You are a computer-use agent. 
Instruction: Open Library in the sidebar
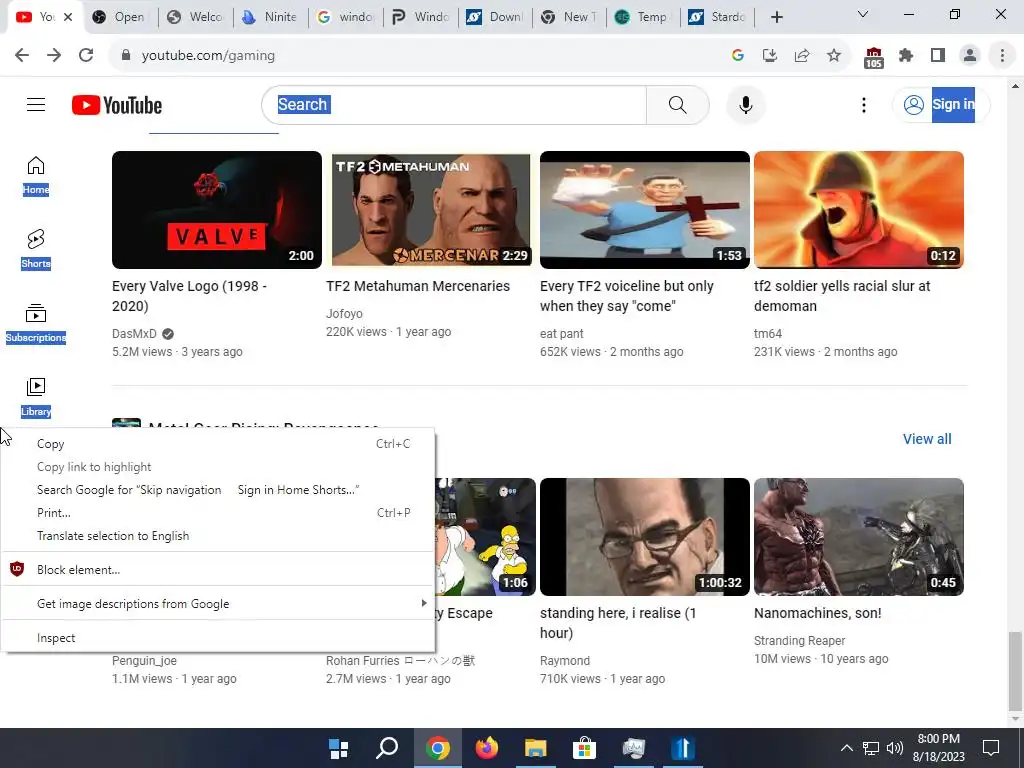pos(36,397)
